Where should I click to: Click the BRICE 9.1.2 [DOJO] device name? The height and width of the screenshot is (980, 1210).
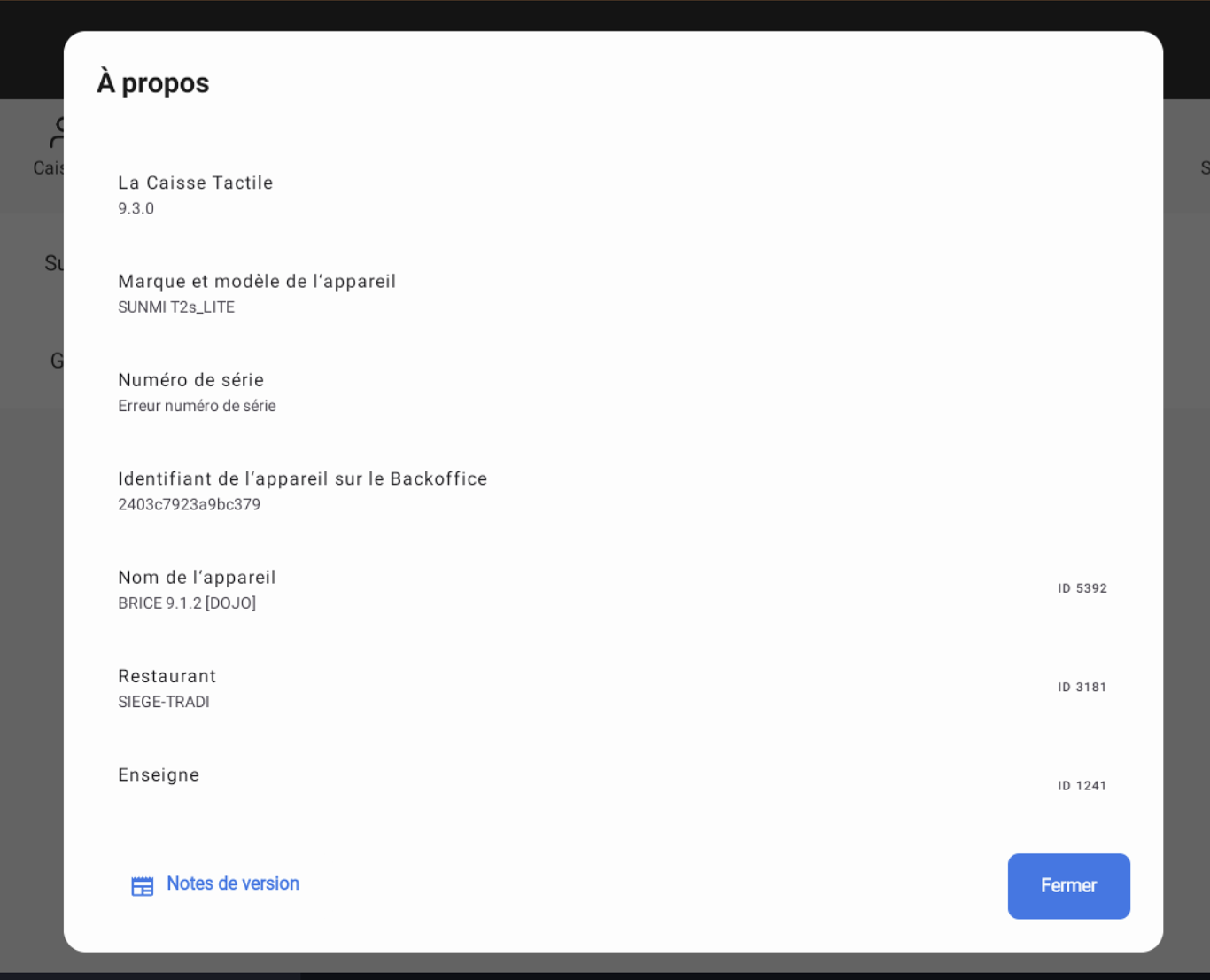(x=187, y=603)
